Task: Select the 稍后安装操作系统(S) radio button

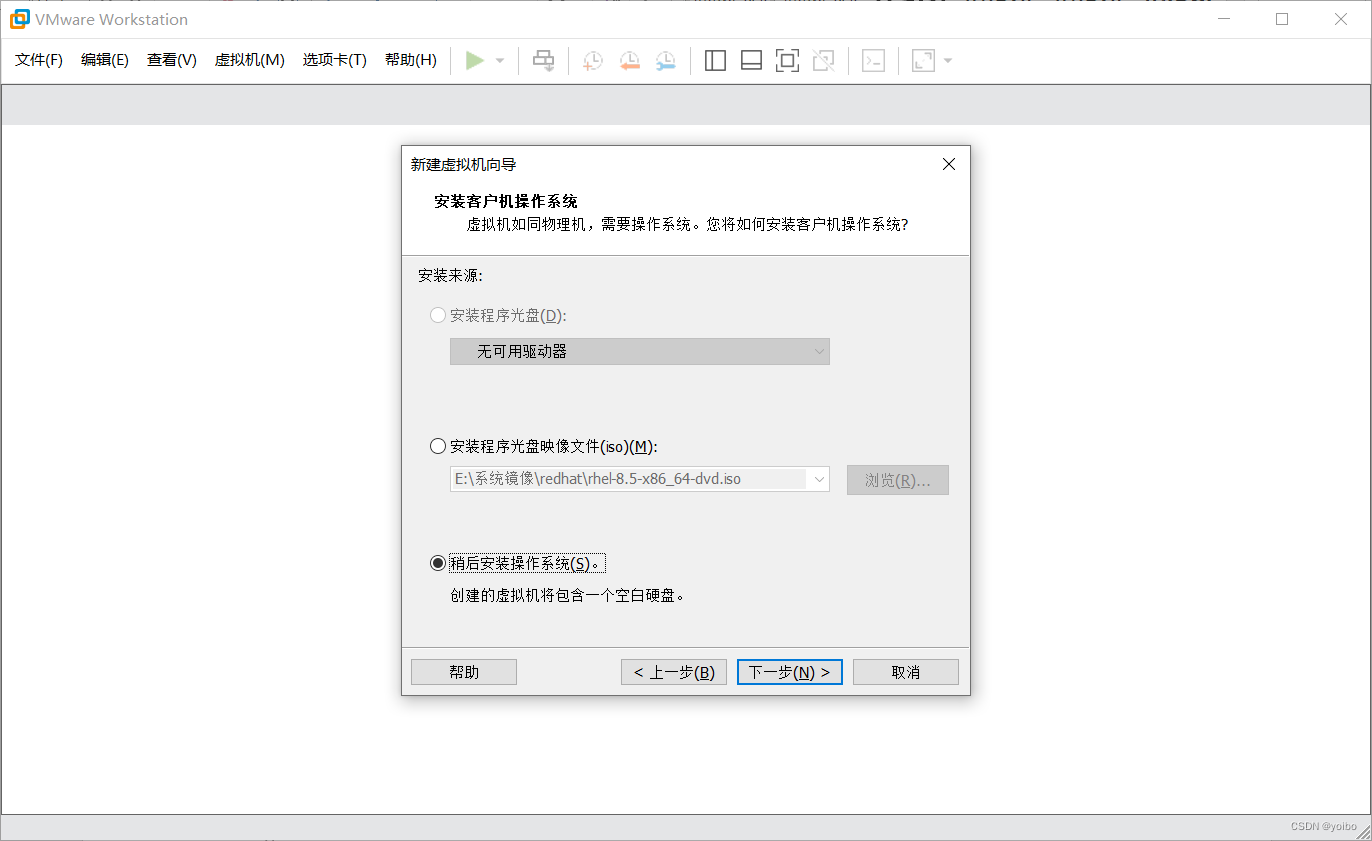Action: click(437, 563)
